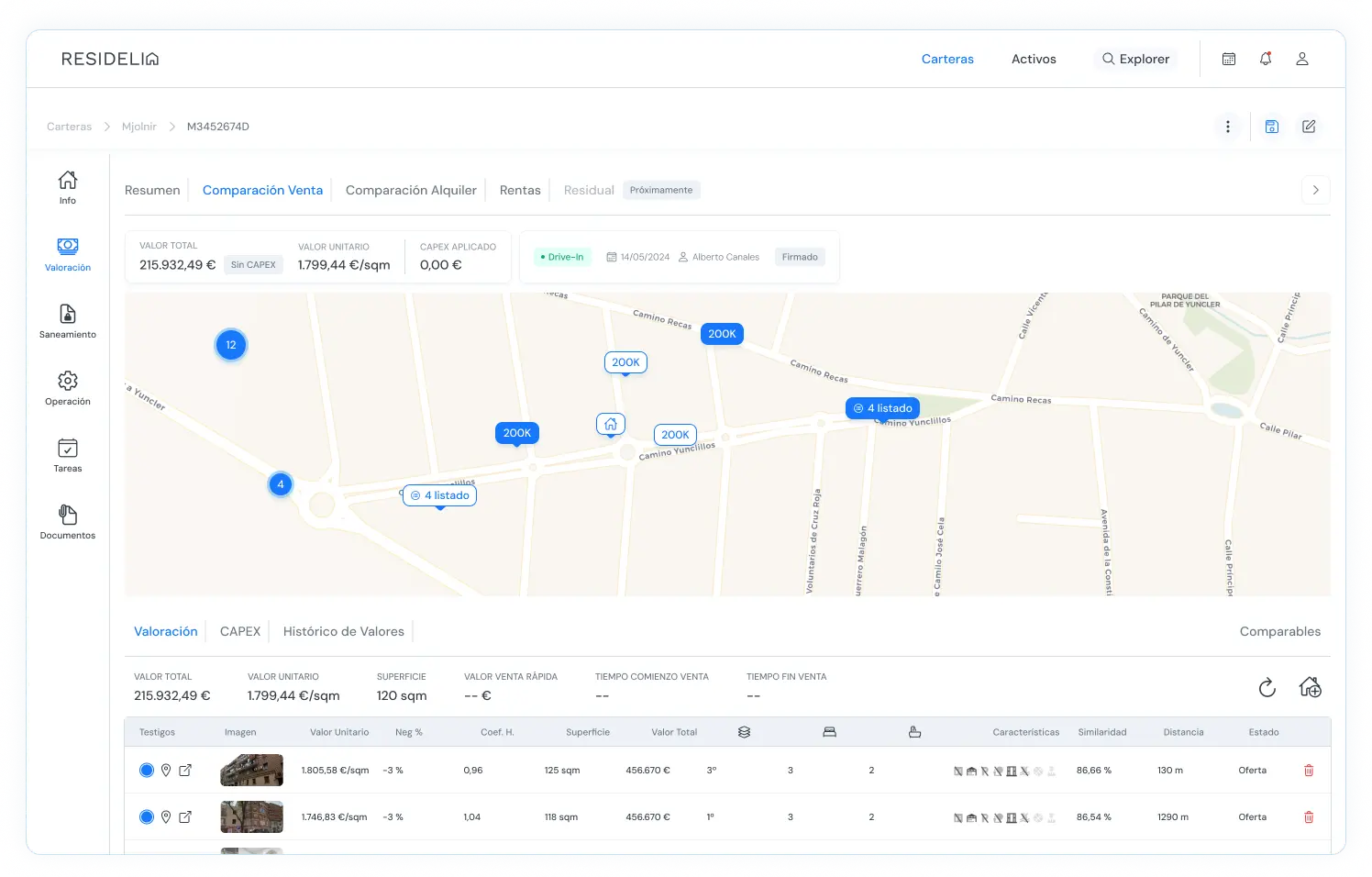Click the edit pencil icon
The image size is (1372, 877).
click(1309, 127)
